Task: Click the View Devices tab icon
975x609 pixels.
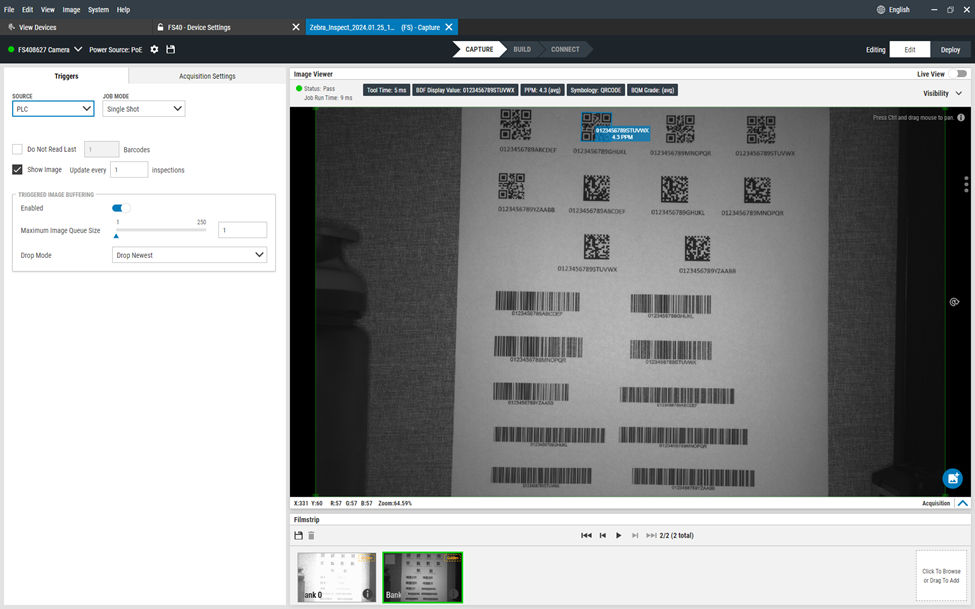Action: (11, 27)
